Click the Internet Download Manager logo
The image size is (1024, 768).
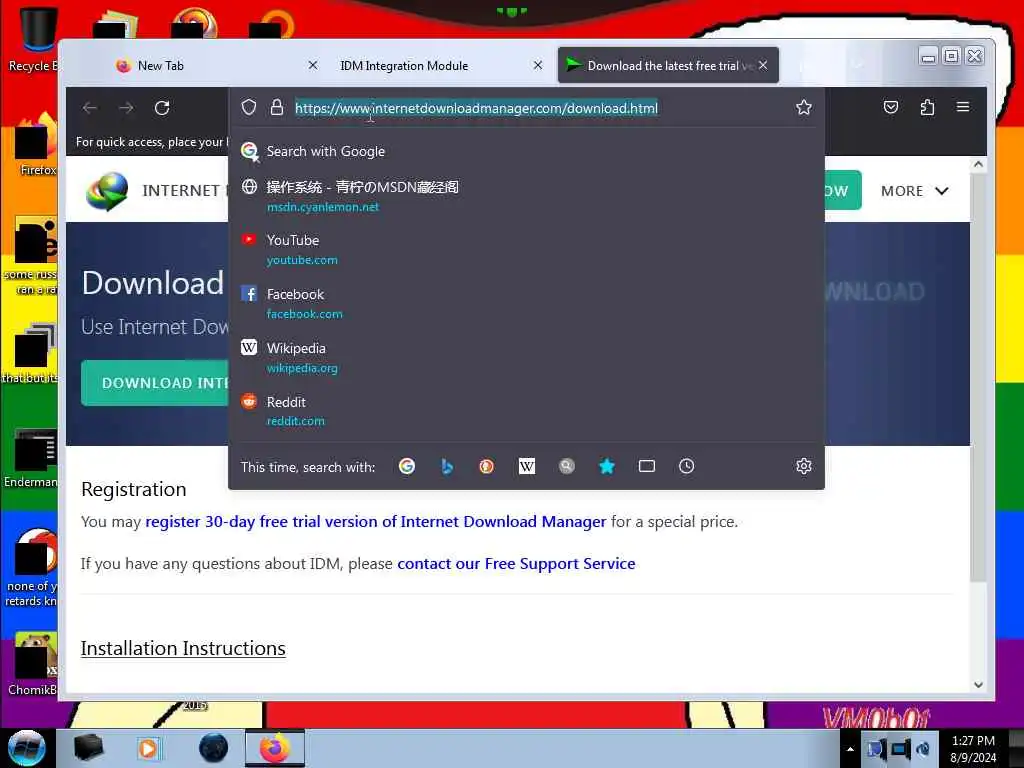pos(106,191)
